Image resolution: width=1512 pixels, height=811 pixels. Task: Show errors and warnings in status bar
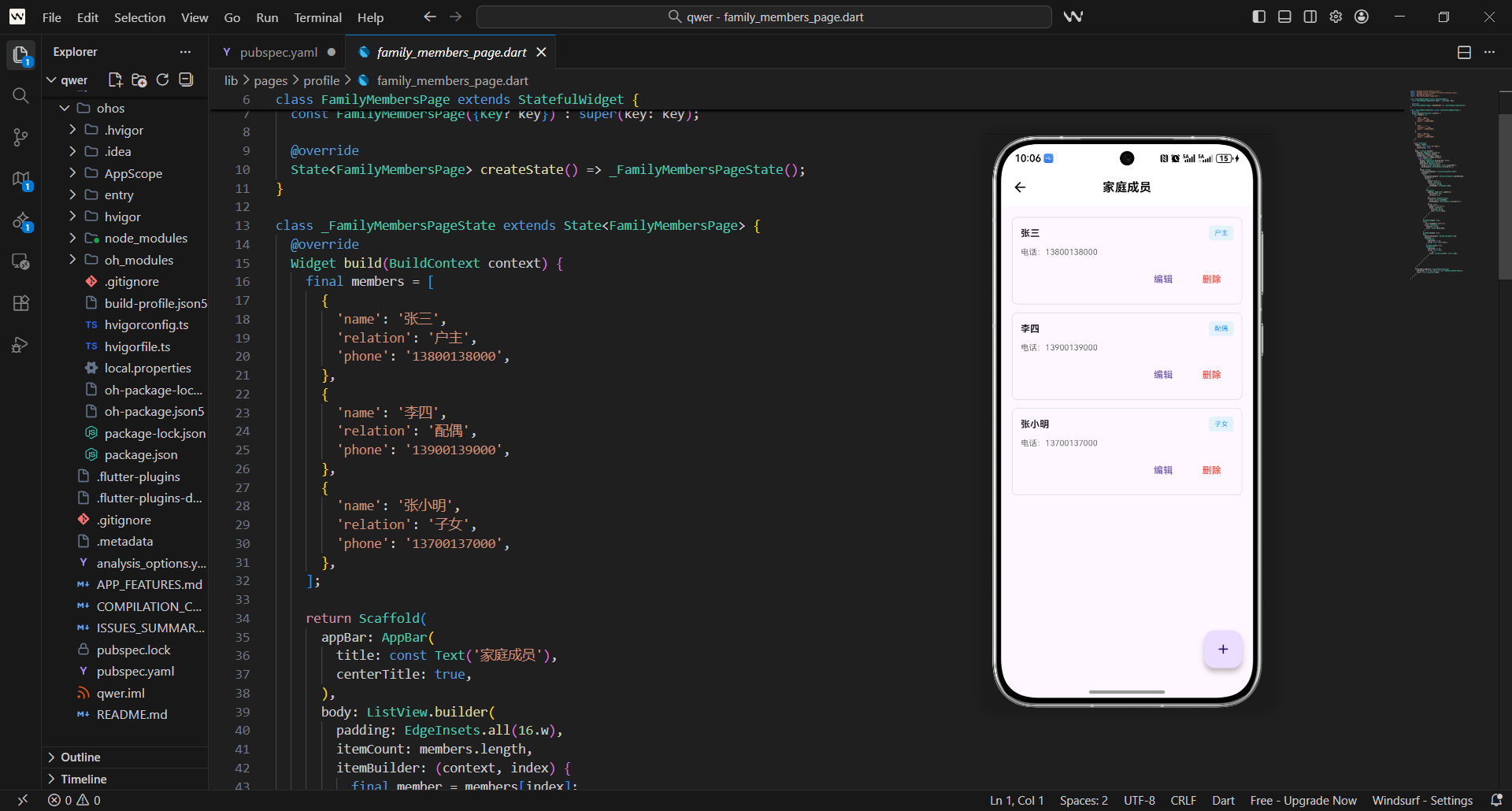(x=74, y=800)
